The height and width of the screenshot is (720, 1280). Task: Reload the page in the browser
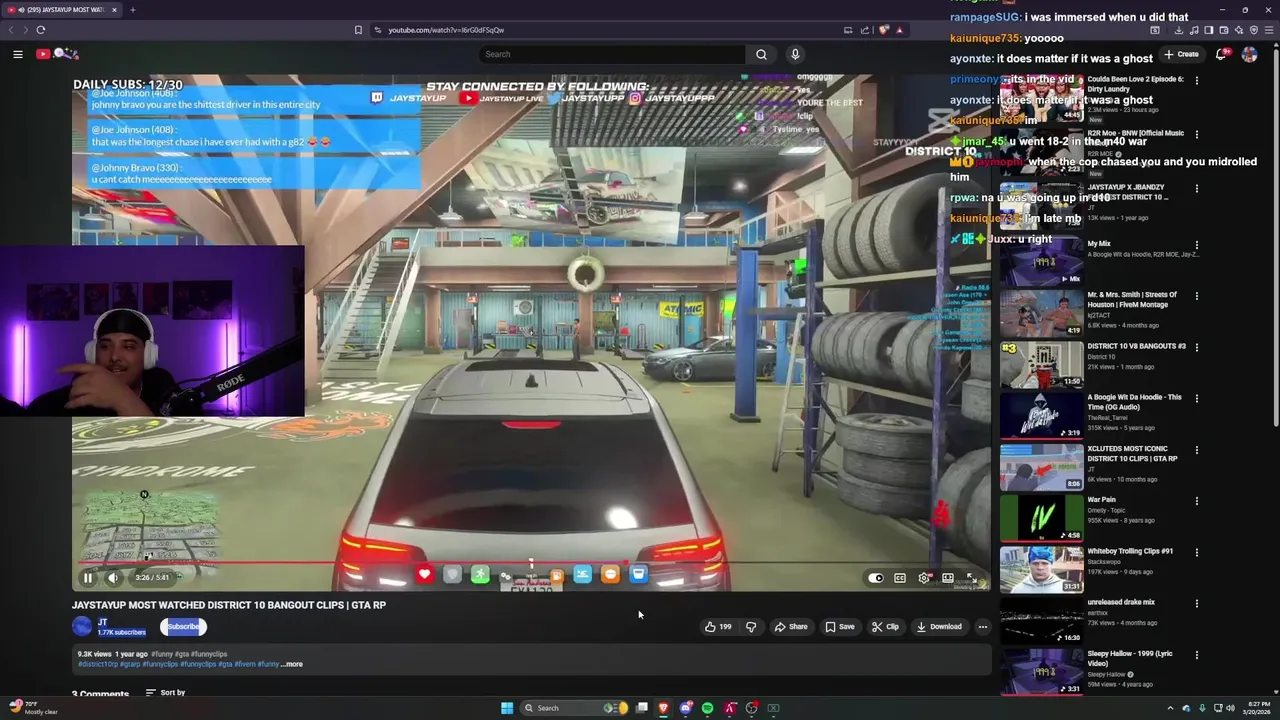41,30
